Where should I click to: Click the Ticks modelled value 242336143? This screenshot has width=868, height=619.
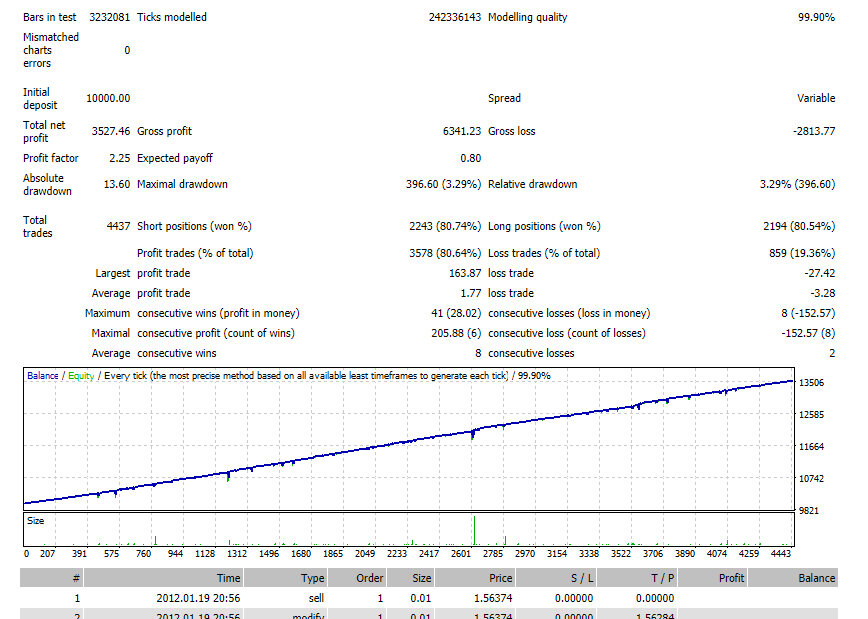click(454, 17)
